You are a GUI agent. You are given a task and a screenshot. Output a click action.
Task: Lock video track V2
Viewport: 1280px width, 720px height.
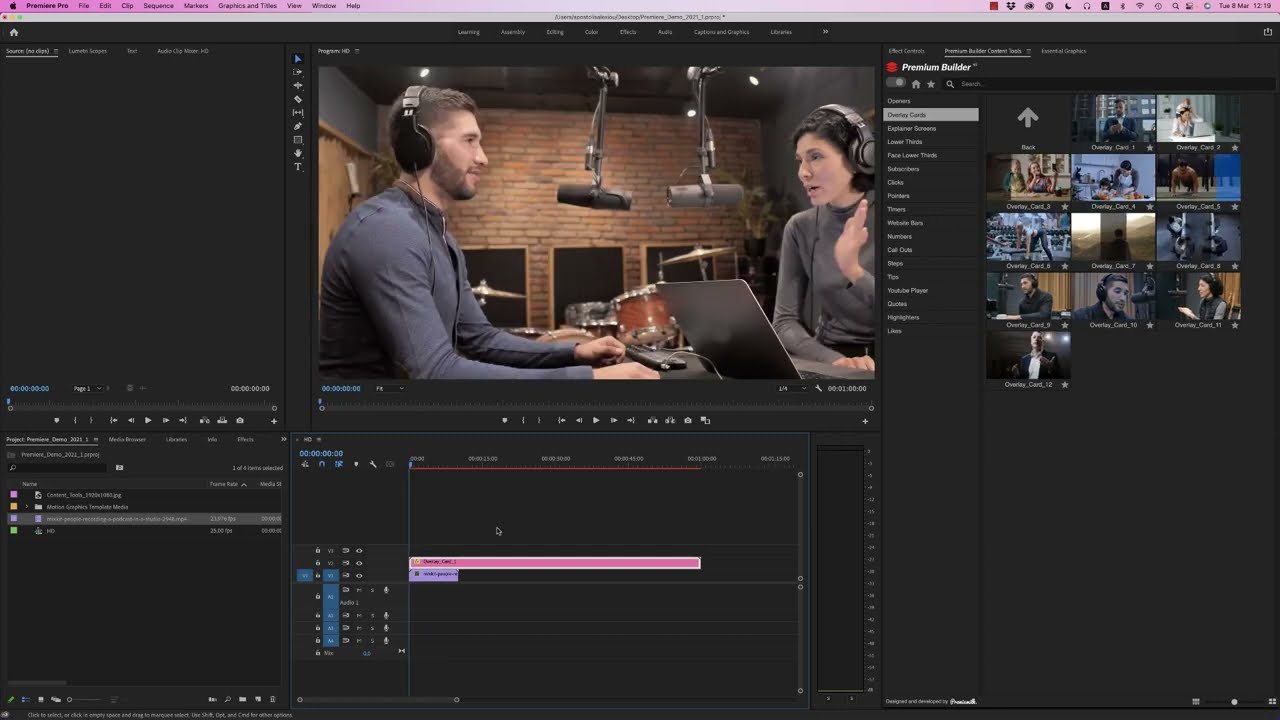318,563
